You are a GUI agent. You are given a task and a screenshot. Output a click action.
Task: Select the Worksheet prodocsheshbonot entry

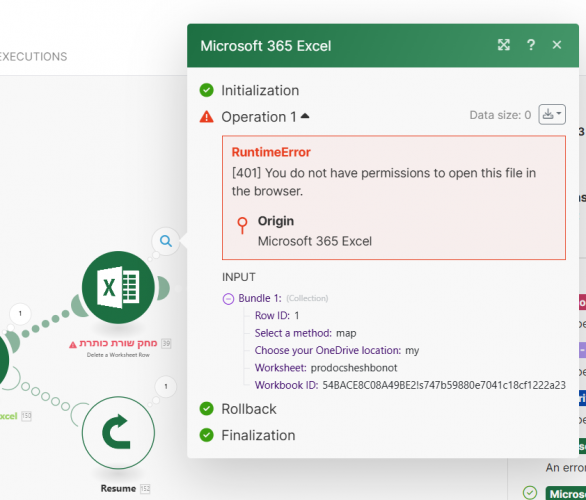click(326, 368)
